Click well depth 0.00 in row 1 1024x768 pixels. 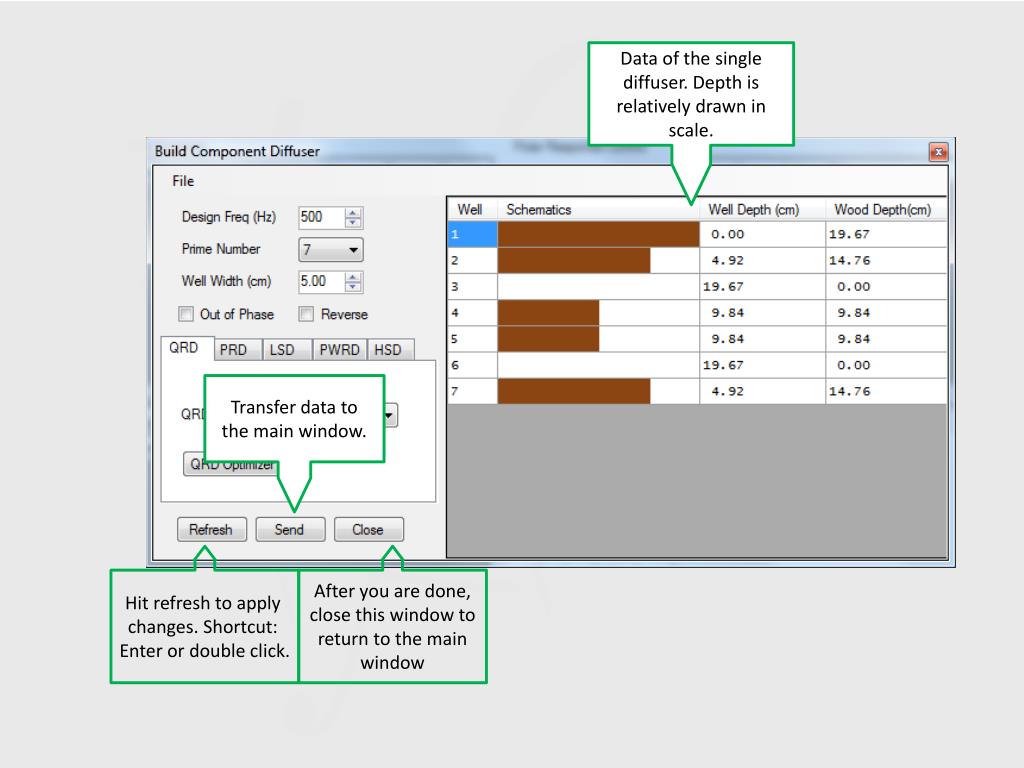click(762, 234)
